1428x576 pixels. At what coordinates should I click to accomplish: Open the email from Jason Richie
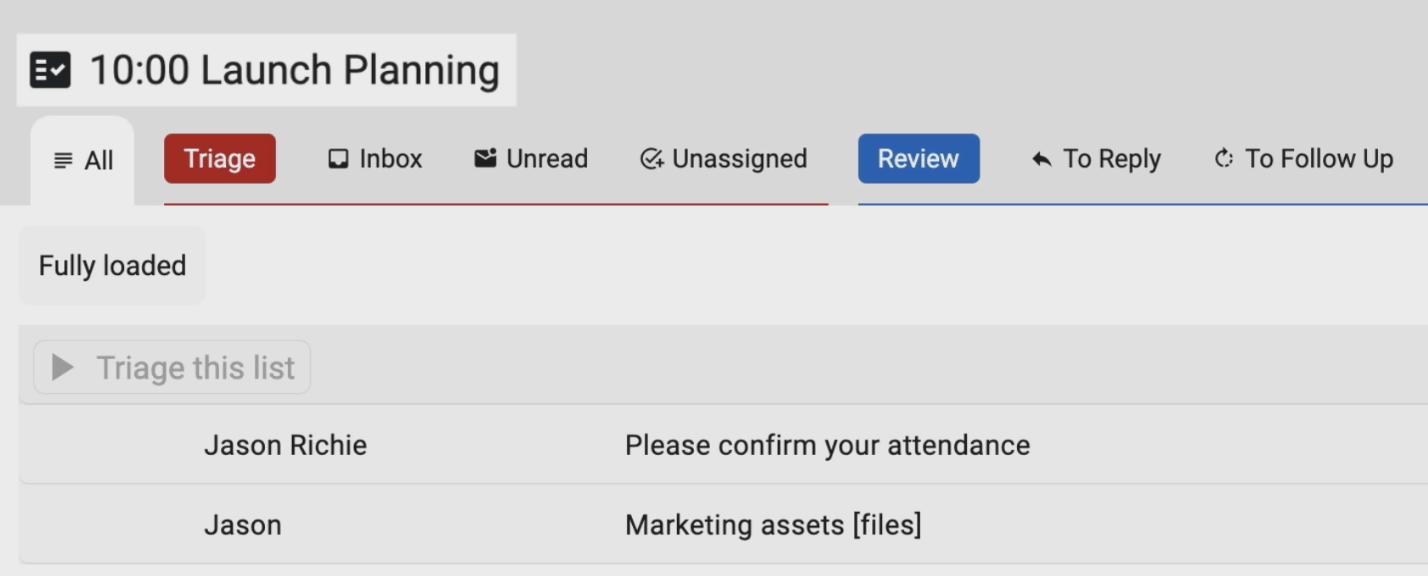pos(285,445)
